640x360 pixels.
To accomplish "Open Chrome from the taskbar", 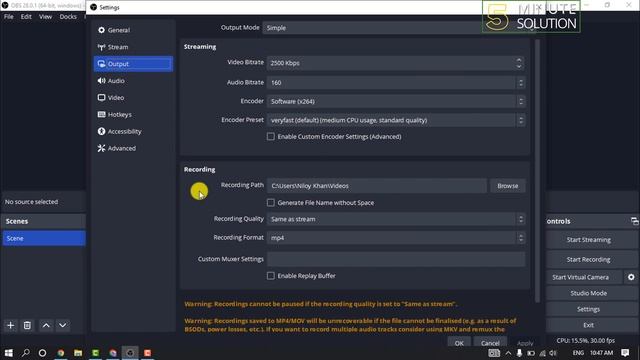I will (x=61, y=353).
